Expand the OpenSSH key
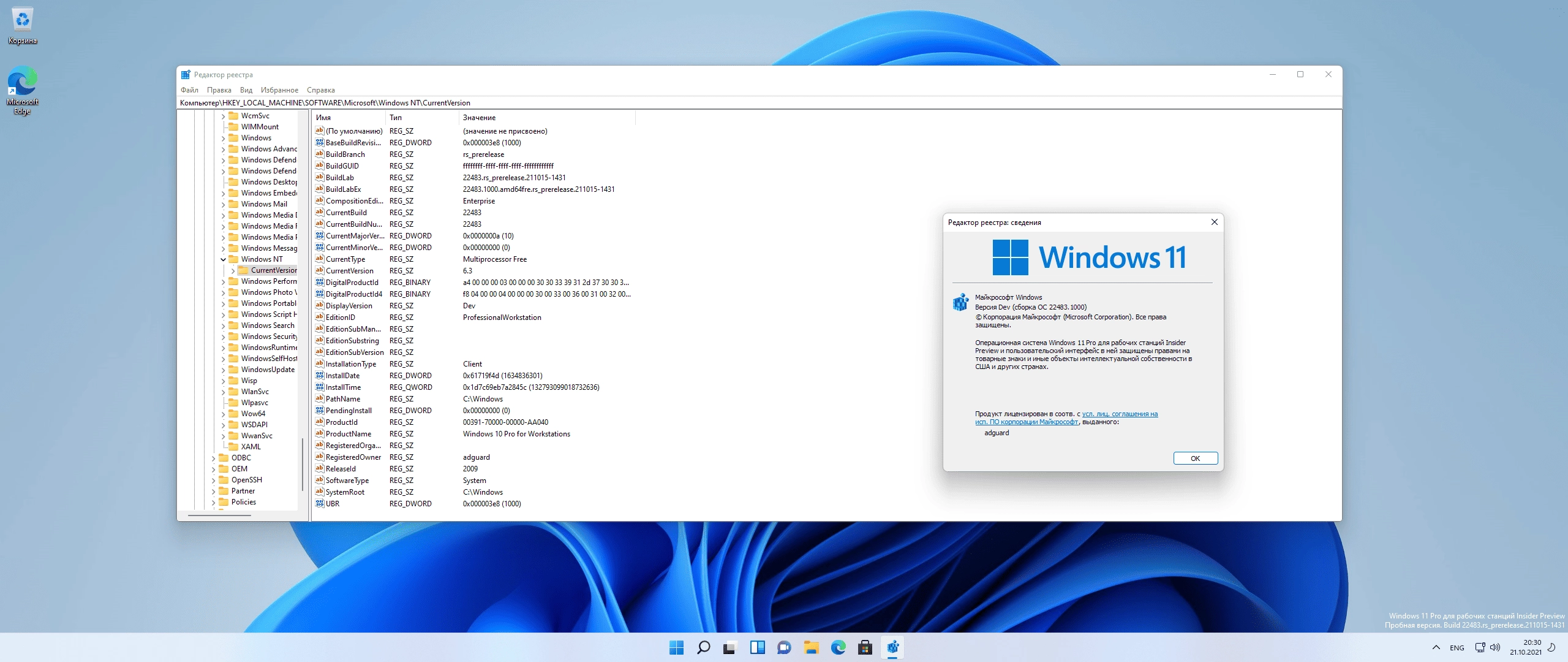This screenshot has height=662, width=1568. tap(214, 480)
